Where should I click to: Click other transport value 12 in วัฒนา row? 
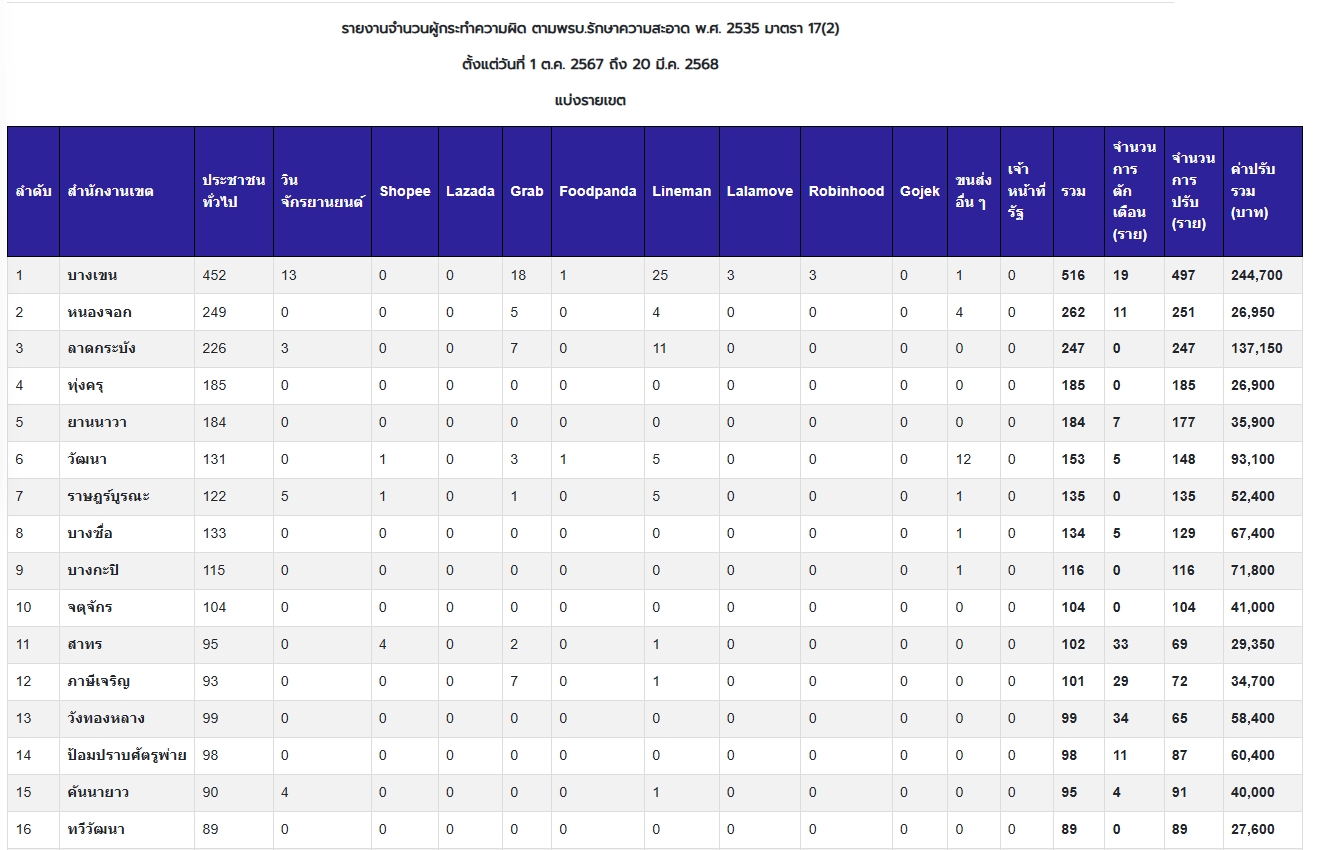pos(963,459)
